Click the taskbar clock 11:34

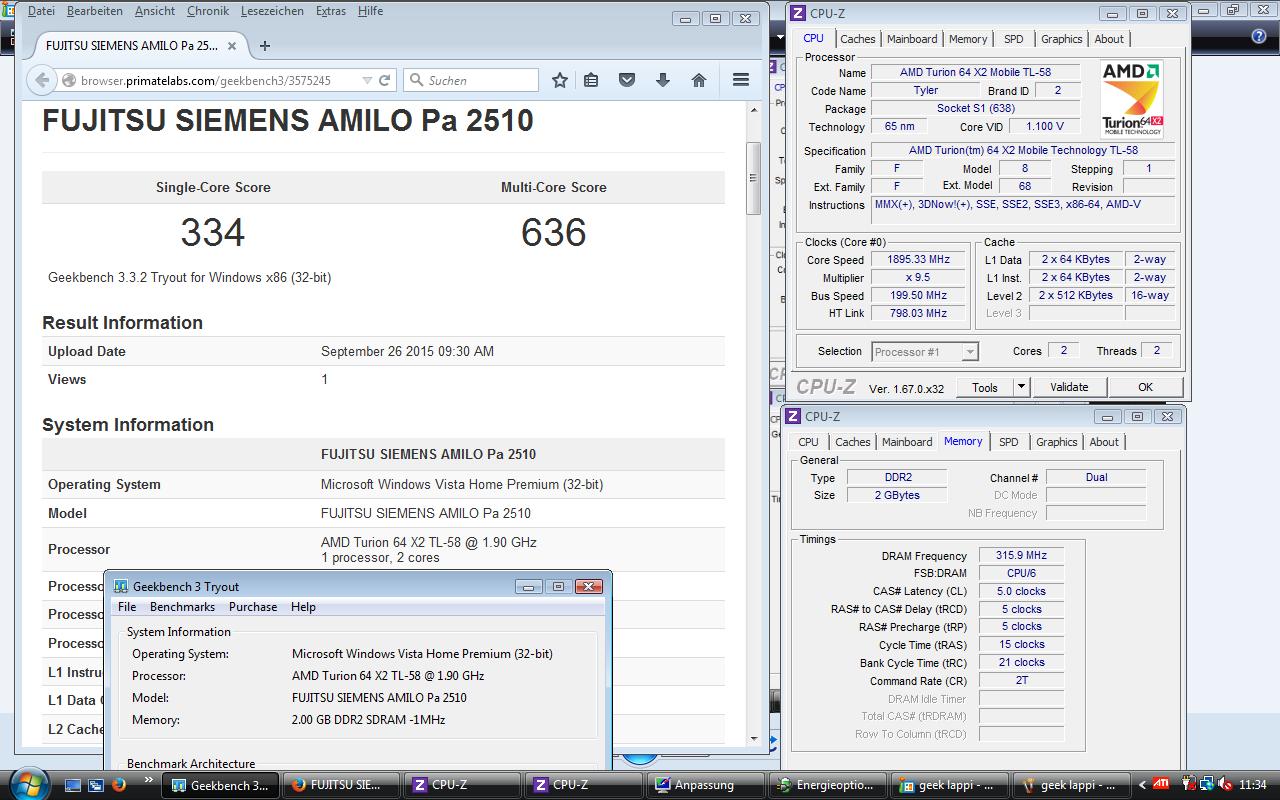1253,785
